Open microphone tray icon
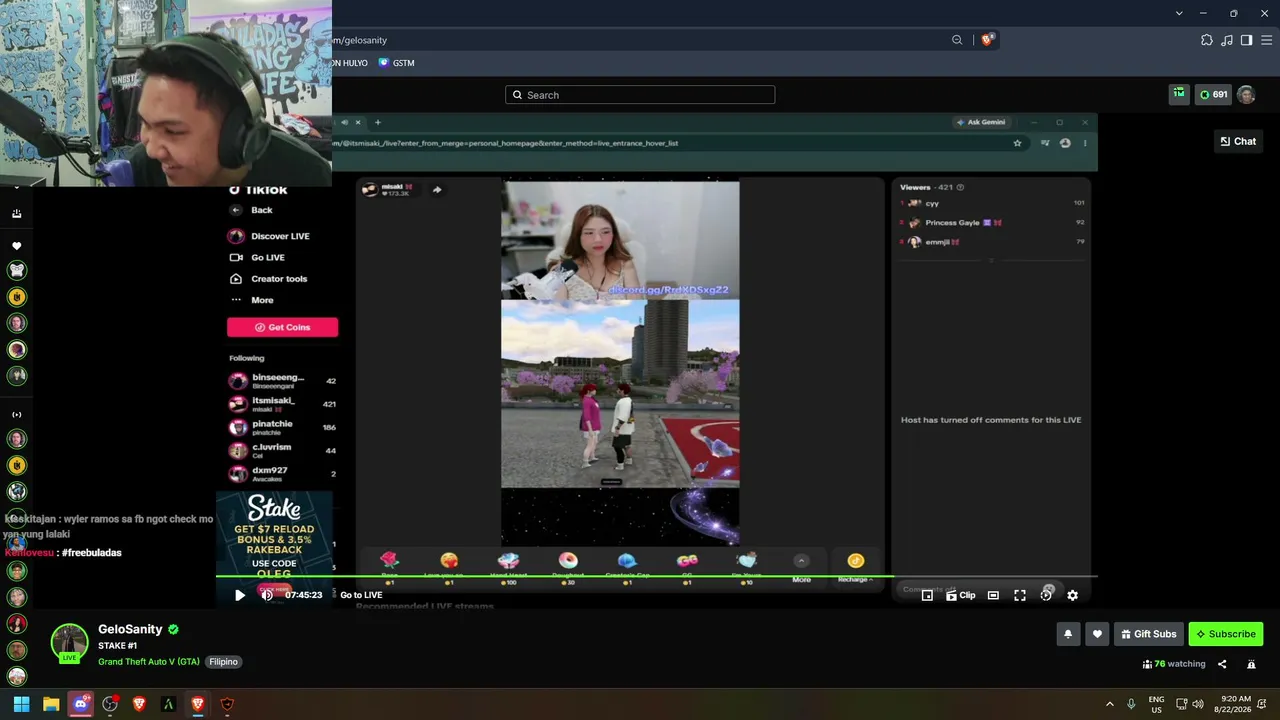This screenshot has width=1280, height=720. click(1131, 704)
